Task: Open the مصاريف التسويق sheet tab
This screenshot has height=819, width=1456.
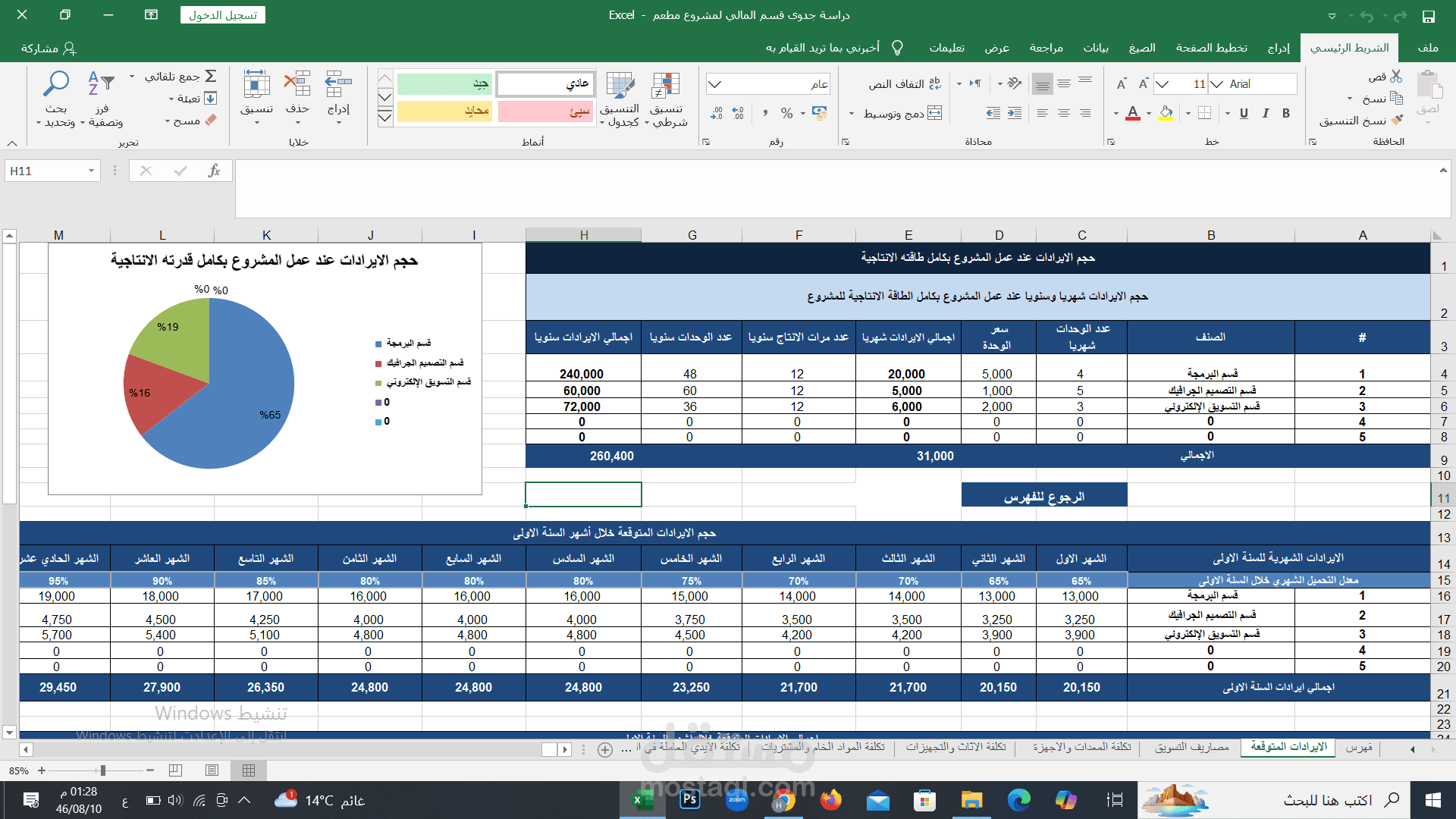Action: point(1192,747)
